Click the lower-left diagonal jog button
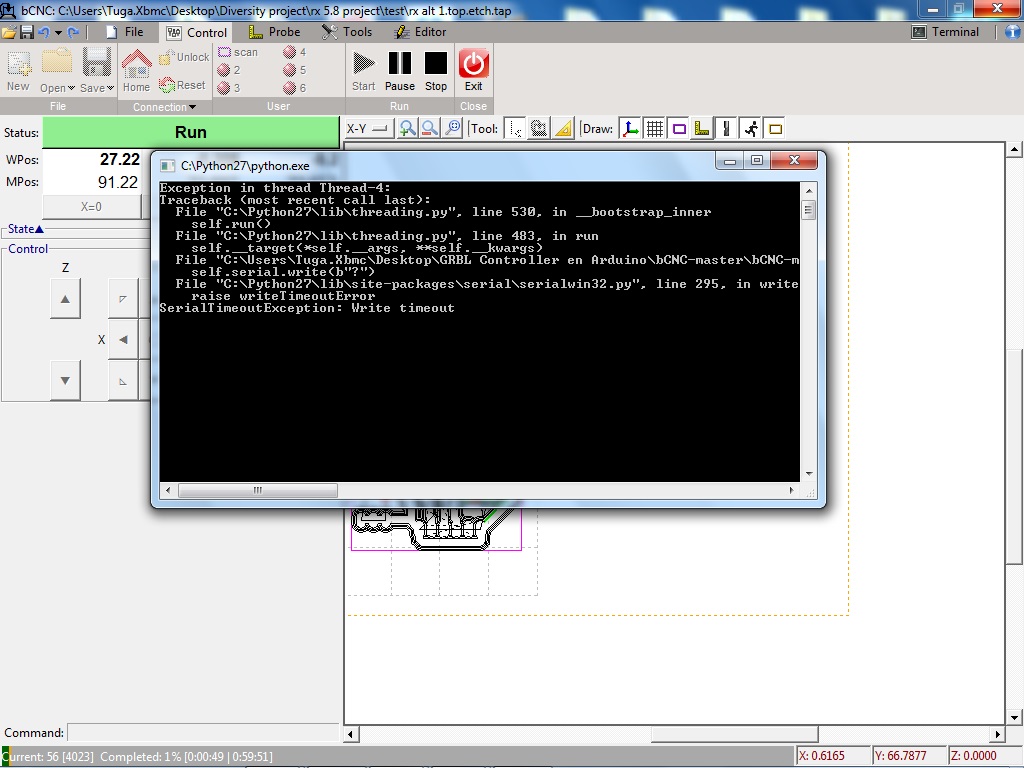 [x=123, y=381]
